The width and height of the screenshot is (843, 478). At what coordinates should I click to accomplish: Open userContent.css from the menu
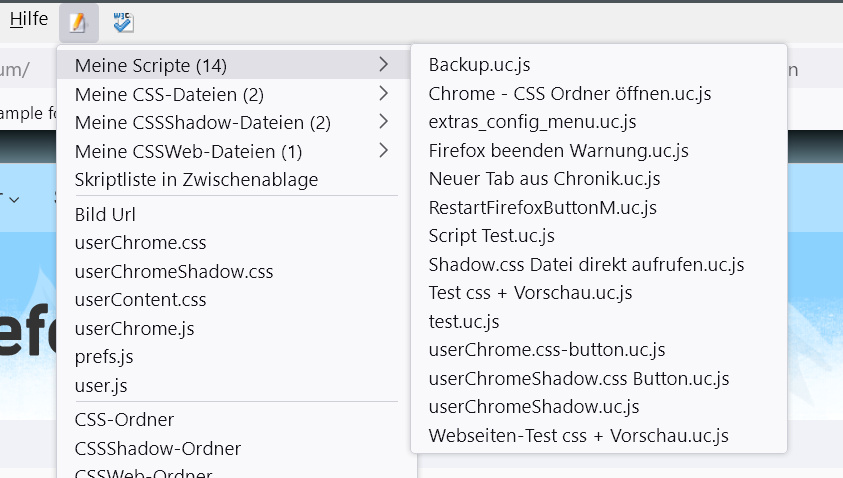pyautogui.click(x=140, y=300)
